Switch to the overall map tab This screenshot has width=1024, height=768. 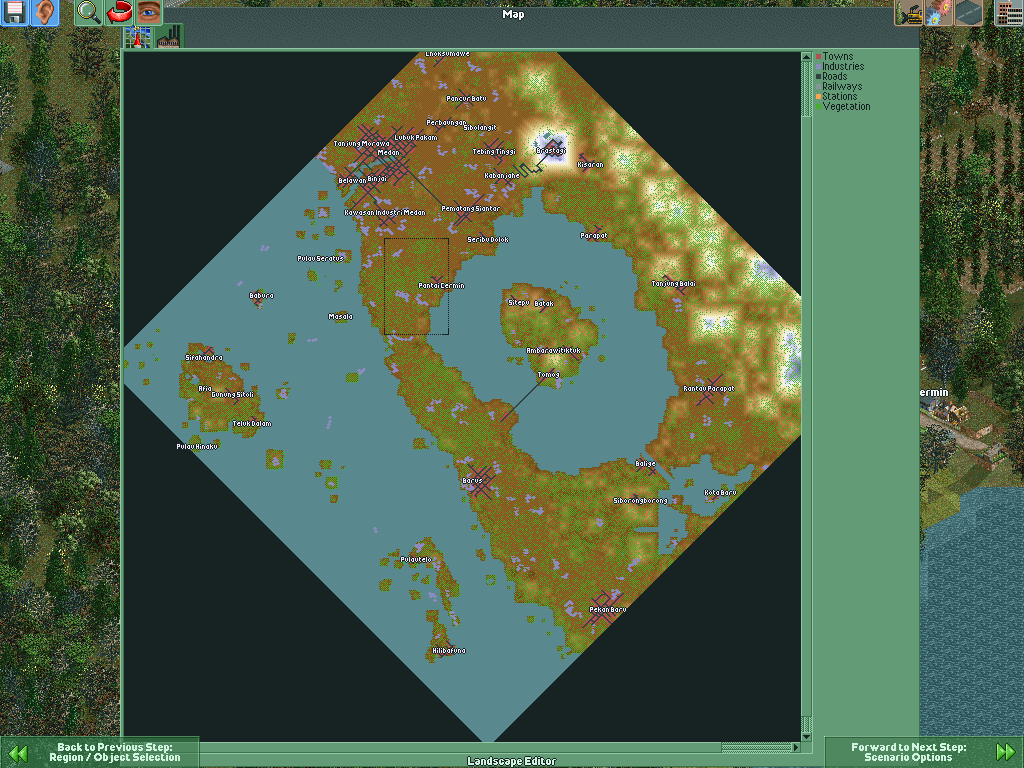click(x=138, y=36)
